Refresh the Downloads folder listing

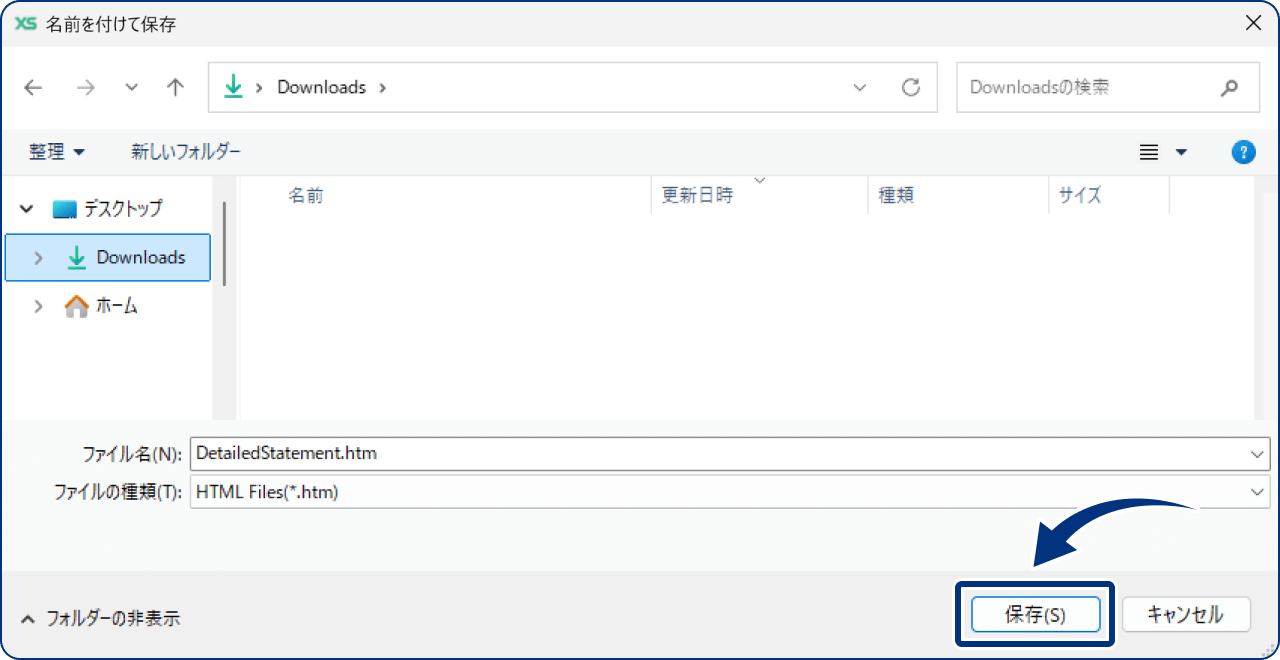tap(910, 88)
